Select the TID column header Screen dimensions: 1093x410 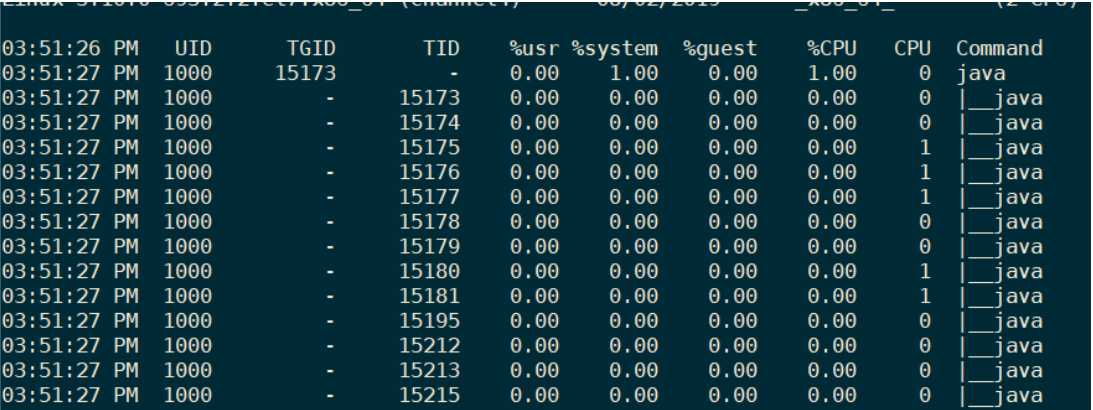(x=441, y=48)
